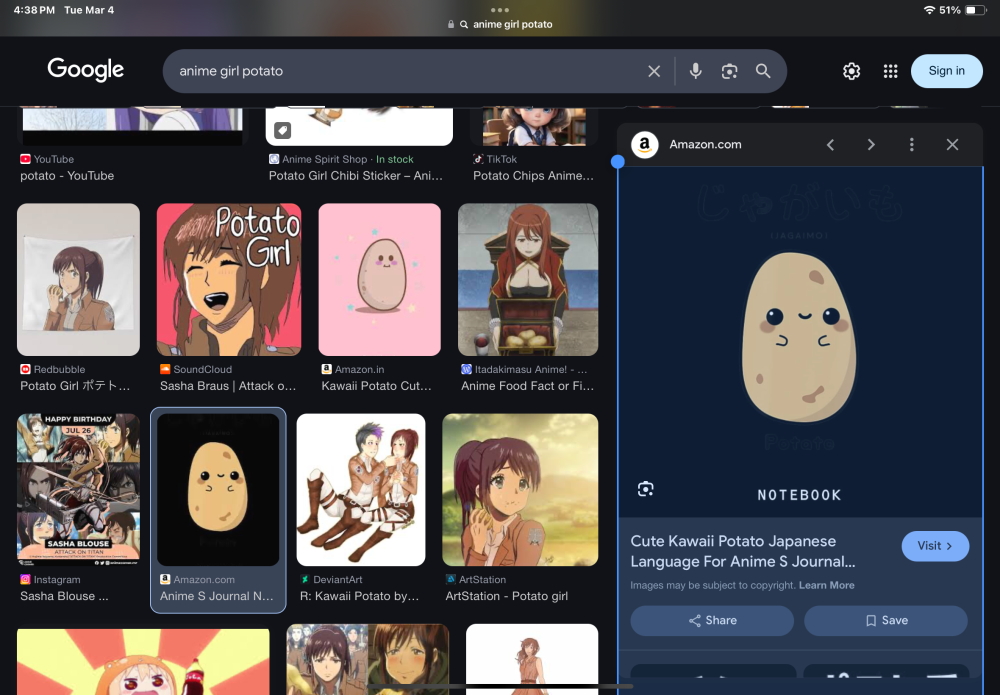The image size is (1000, 695).
Task: Open Google Lens camera search icon
Action: (729, 71)
